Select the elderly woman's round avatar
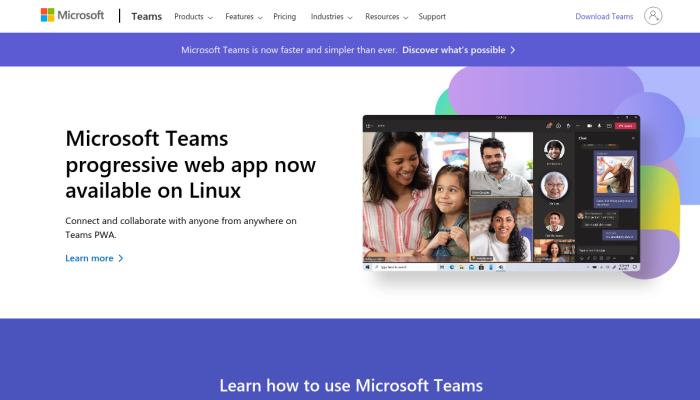 [554, 185]
